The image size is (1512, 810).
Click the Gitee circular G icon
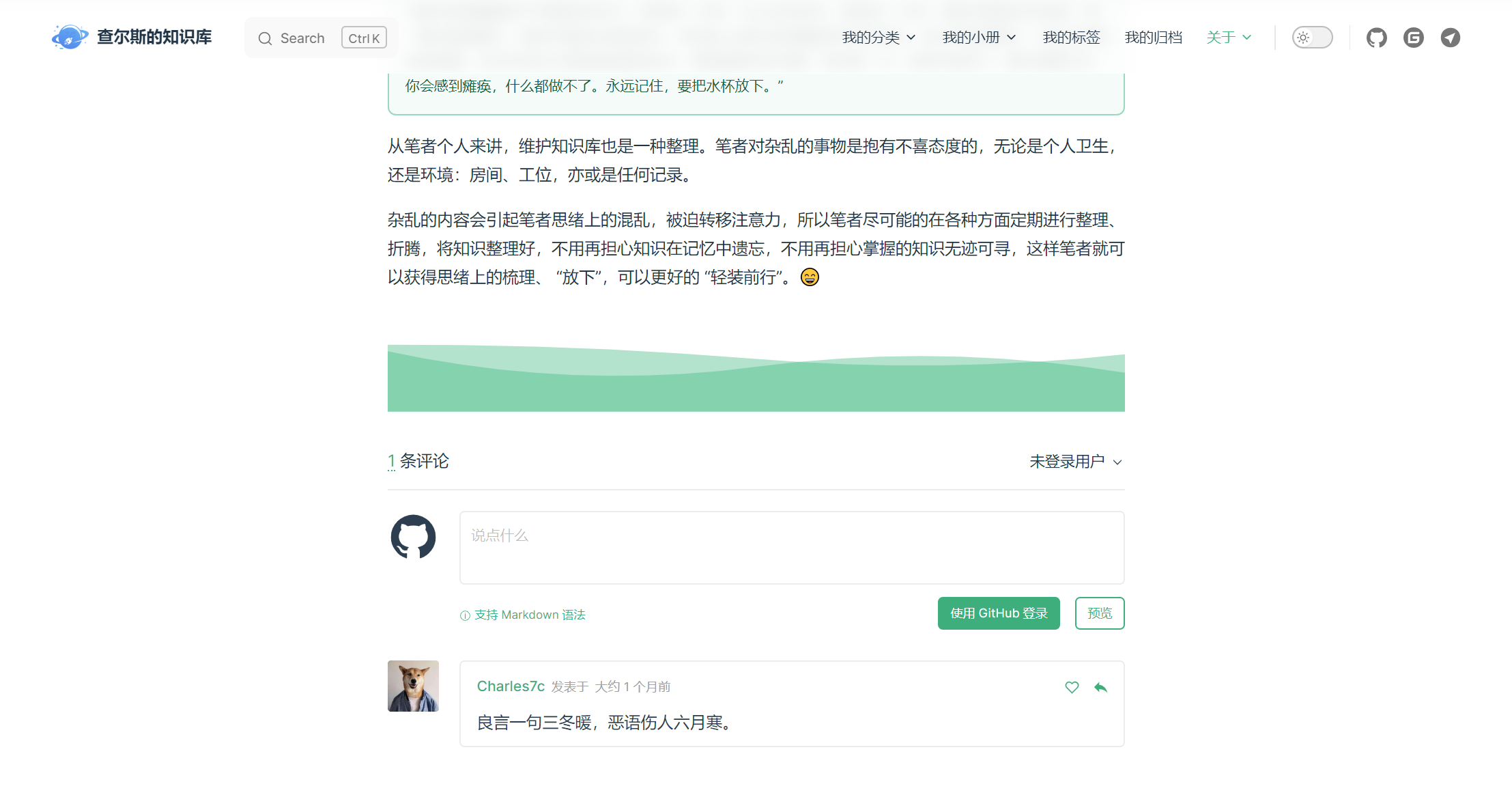point(1413,38)
